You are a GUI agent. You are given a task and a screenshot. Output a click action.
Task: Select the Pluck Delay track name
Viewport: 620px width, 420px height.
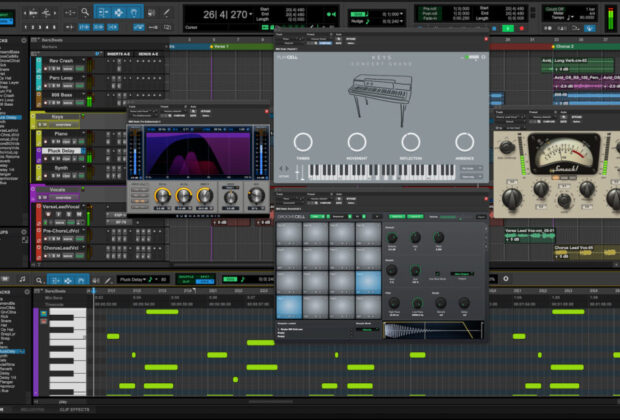62,151
